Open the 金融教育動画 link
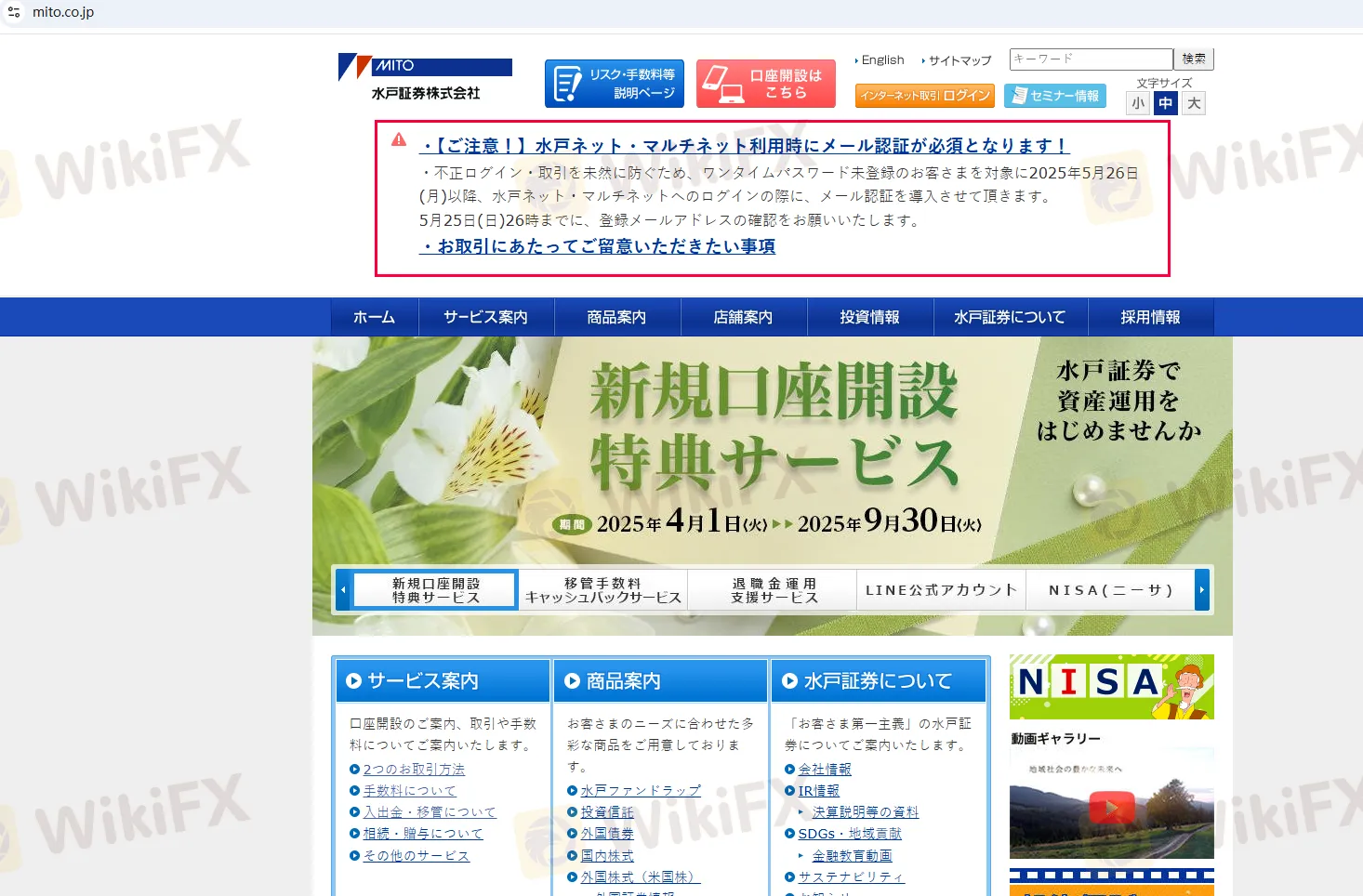Viewport: 1363px width, 896px height. pyautogui.click(x=852, y=856)
